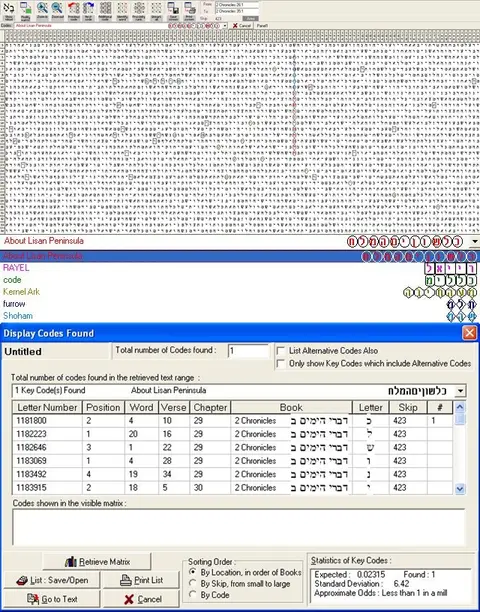Screen dimensions: 480x612
Task: Click the Identify word toolbar icon
Action: tap(122, 11)
